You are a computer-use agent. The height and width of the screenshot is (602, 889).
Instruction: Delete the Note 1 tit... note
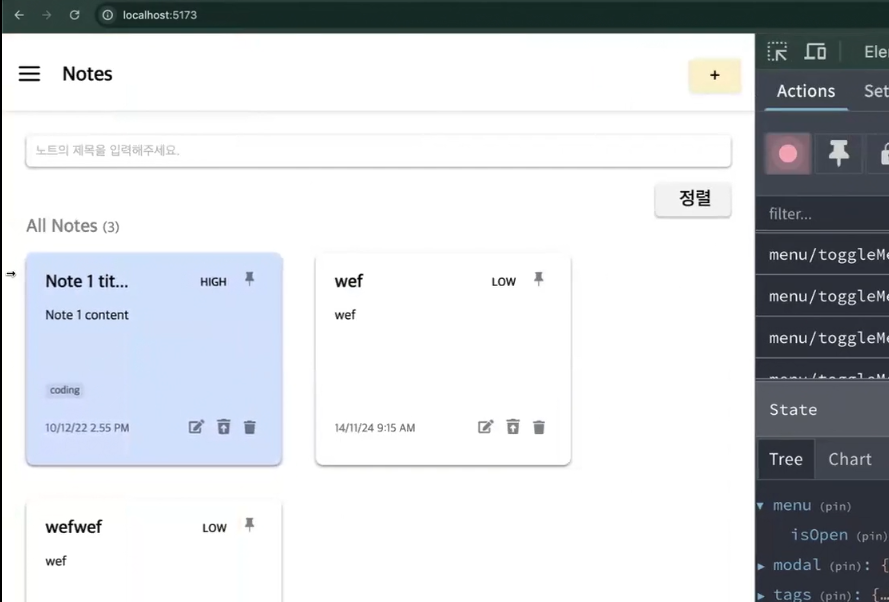pos(249,427)
